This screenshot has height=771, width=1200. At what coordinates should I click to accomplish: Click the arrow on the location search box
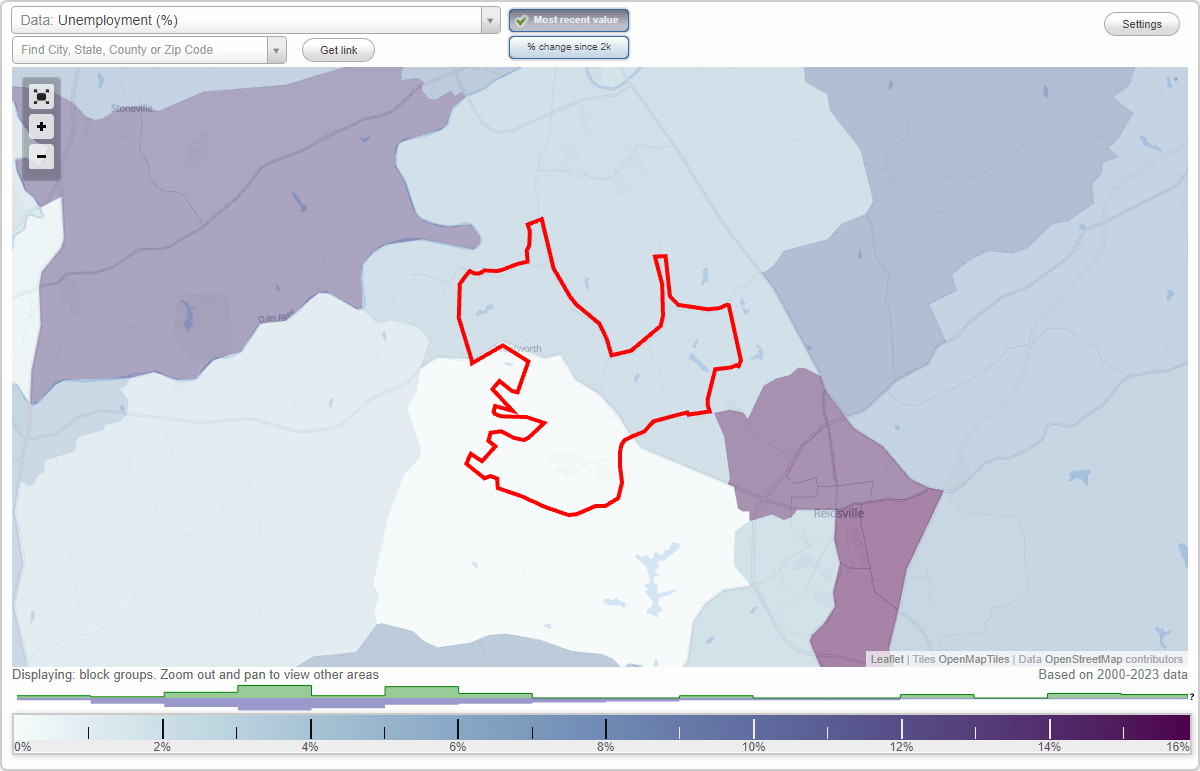(x=277, y=49)
